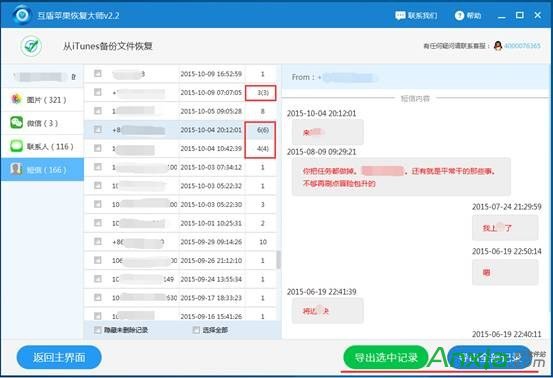
Task: Click count 10 in the 2015-09-29 row
Action: [263, 242]
